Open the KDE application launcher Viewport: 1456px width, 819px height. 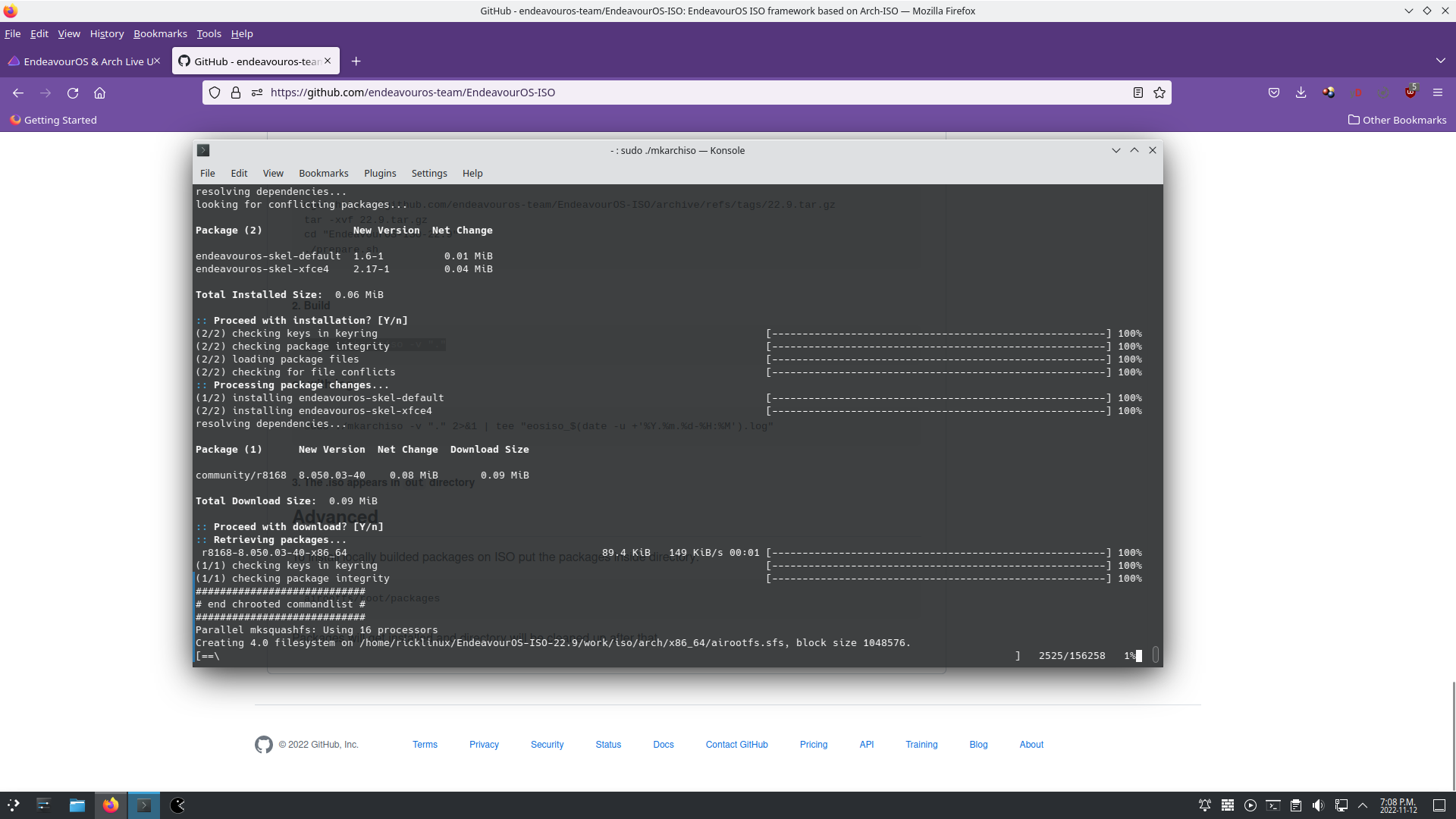tap(13, 805)
